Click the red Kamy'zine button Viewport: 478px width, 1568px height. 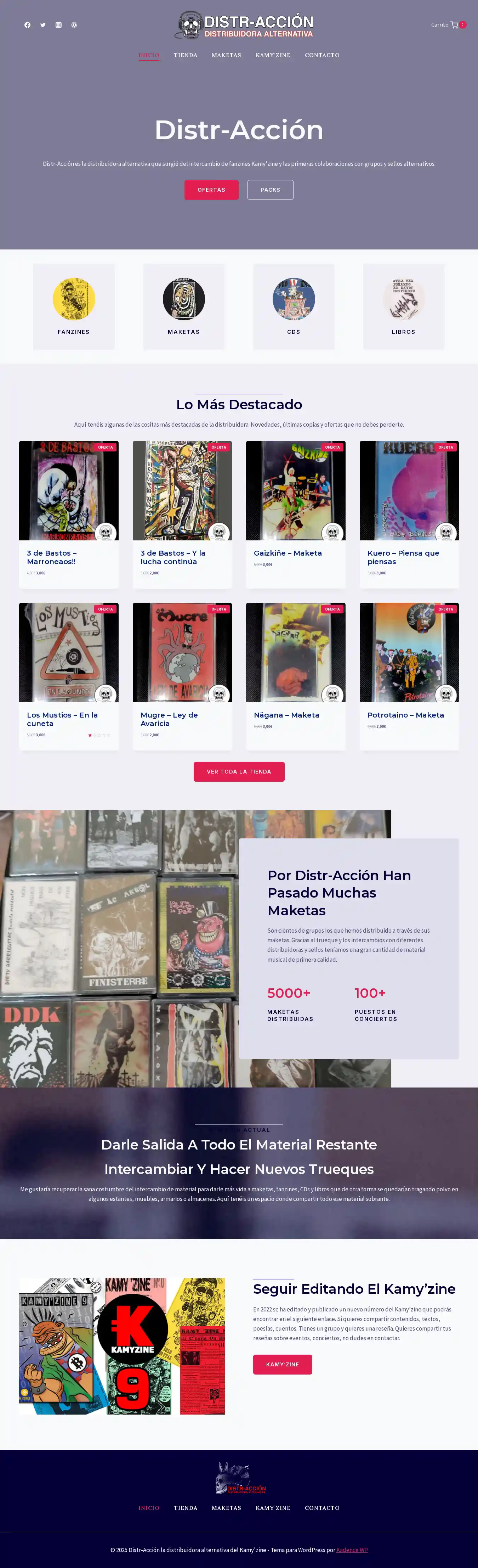click(283, 1364)
